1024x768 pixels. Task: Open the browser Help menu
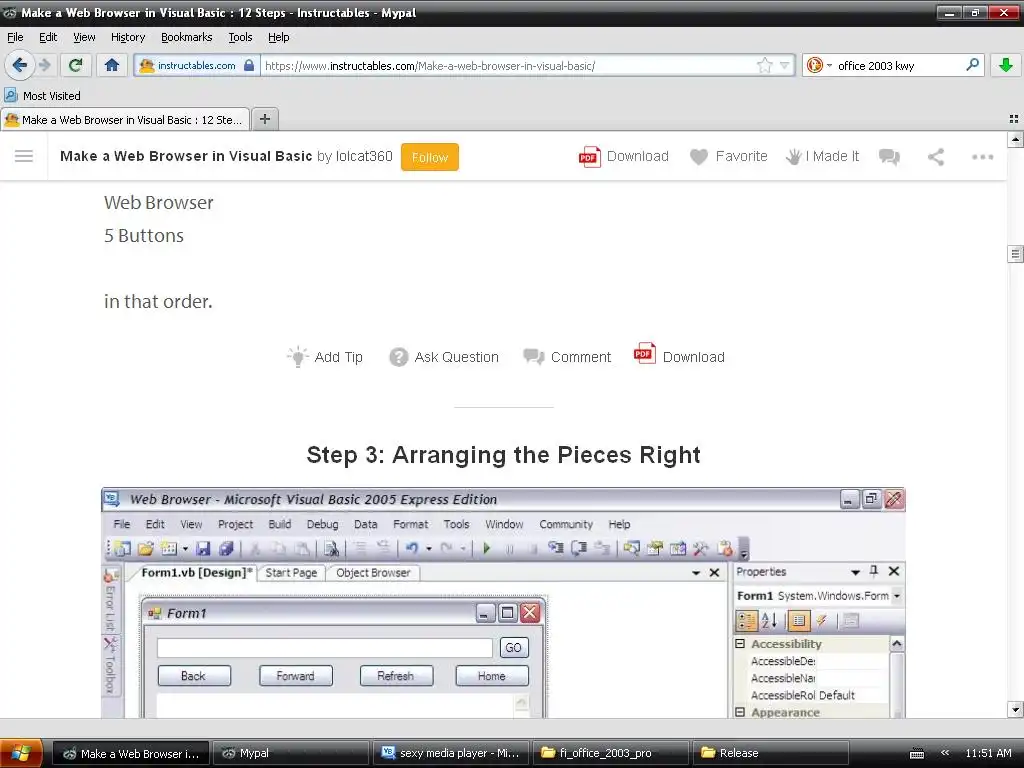[279, 37]
